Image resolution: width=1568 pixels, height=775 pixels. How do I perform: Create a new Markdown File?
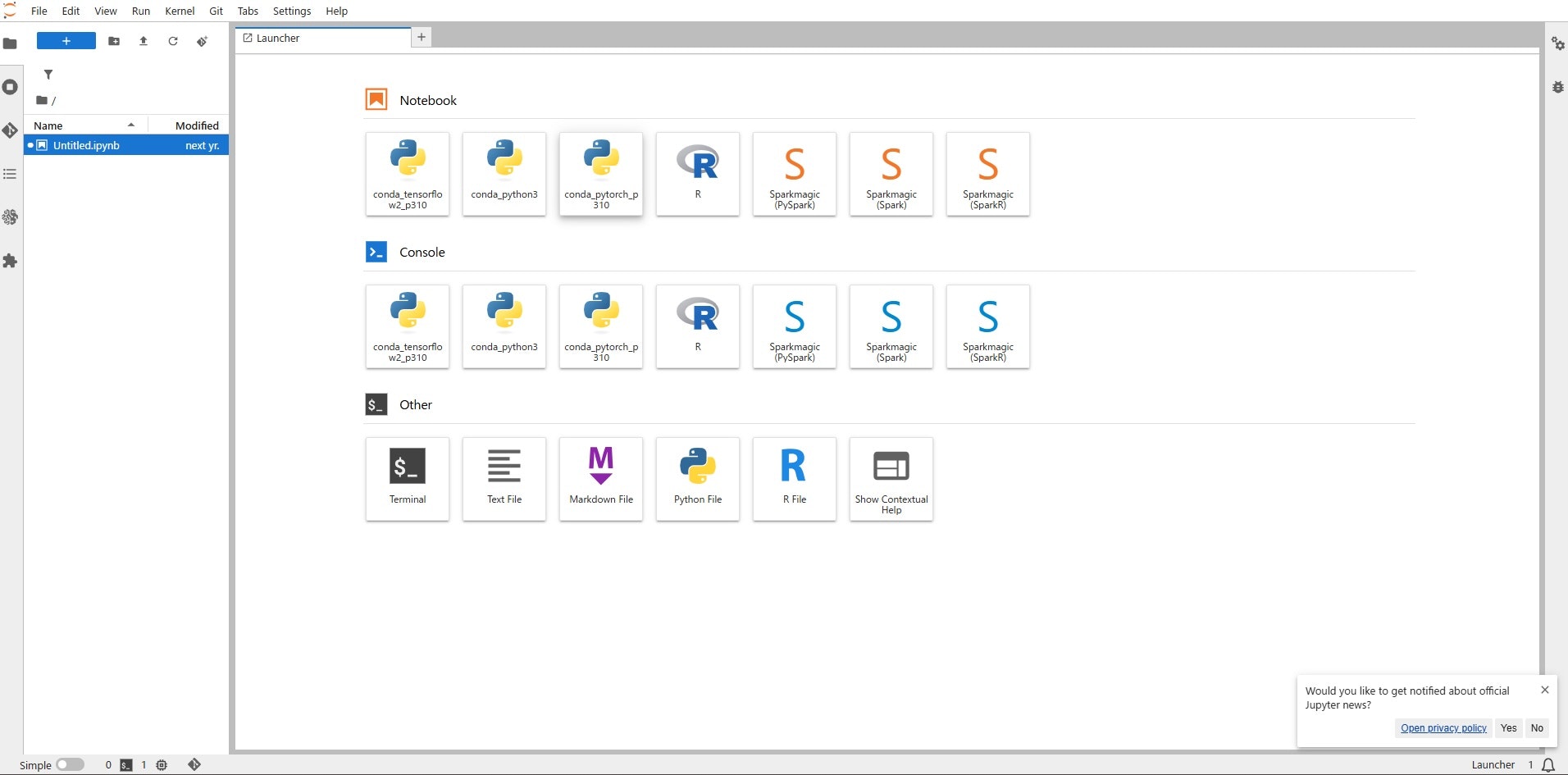click(x=601, y=479)
